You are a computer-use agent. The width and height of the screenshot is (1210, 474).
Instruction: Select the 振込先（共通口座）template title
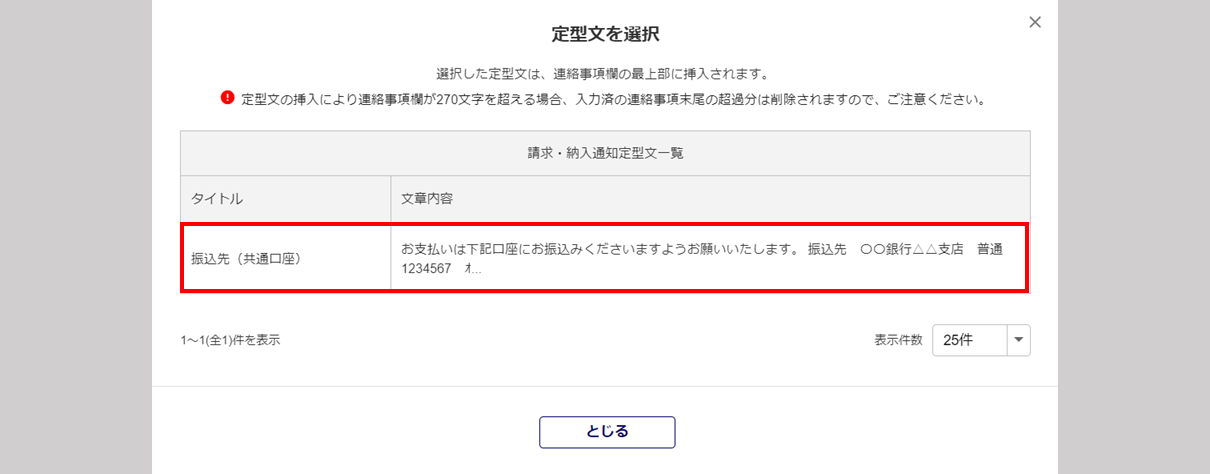246,258
